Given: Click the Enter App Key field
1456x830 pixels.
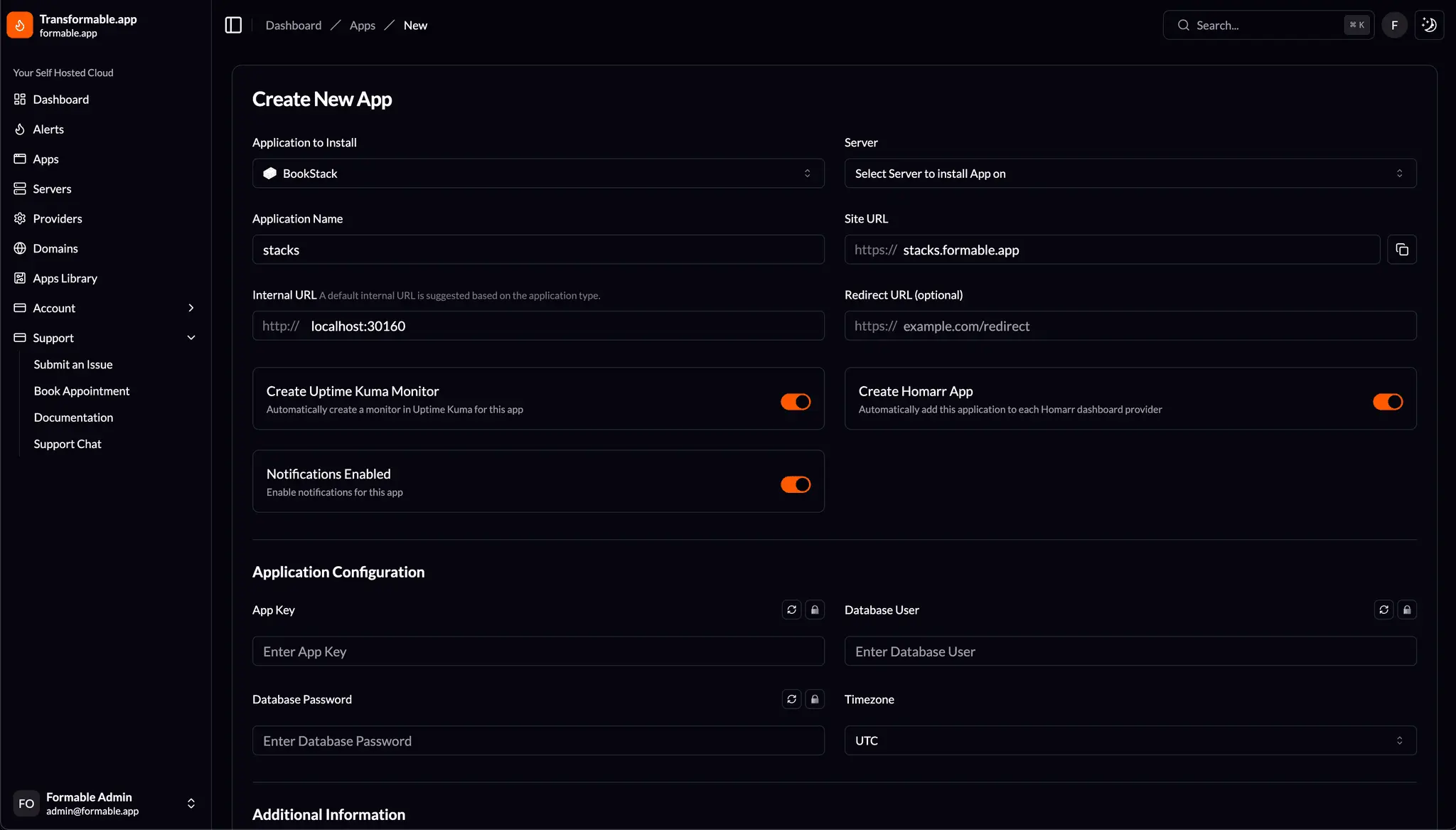Looking at the screenshot, I should pos(538,651).
